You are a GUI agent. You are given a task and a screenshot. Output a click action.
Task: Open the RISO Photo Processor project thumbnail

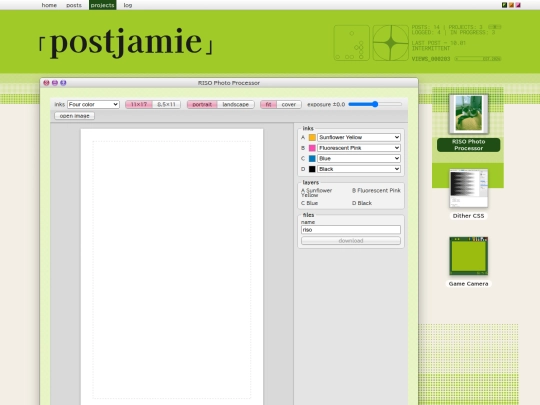pyautogui.click(x=468, y=114)
